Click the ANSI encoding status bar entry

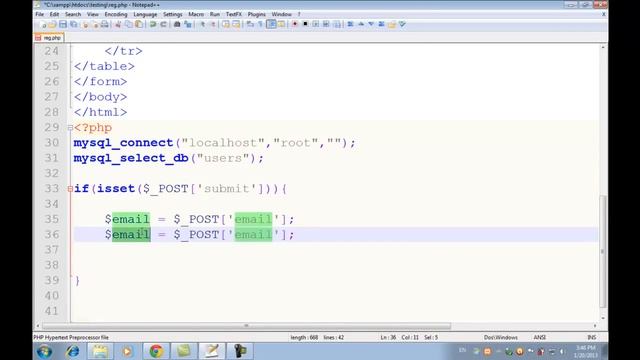540,338
